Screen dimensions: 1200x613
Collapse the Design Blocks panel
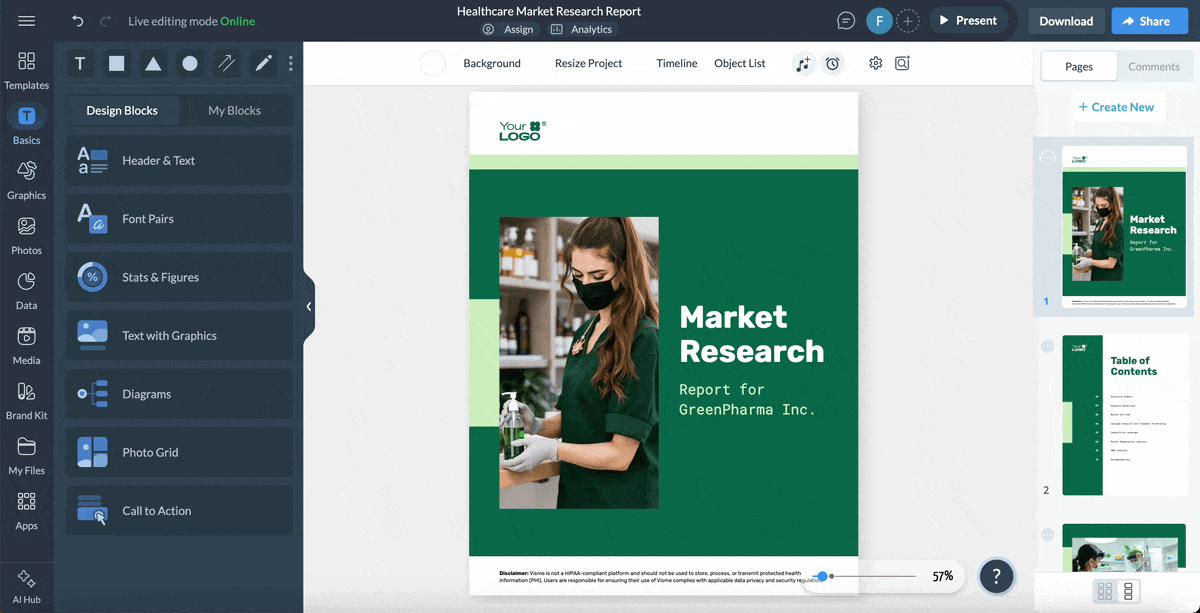[310, 307]
